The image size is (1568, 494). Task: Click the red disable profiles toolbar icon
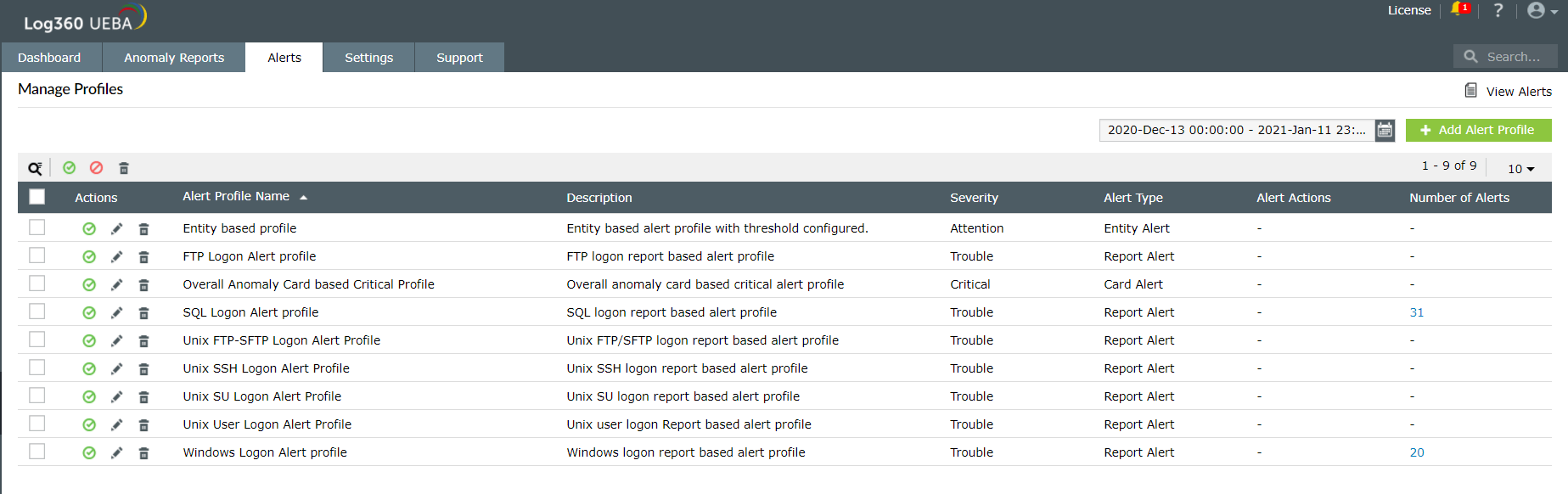[x=97, y=168]
